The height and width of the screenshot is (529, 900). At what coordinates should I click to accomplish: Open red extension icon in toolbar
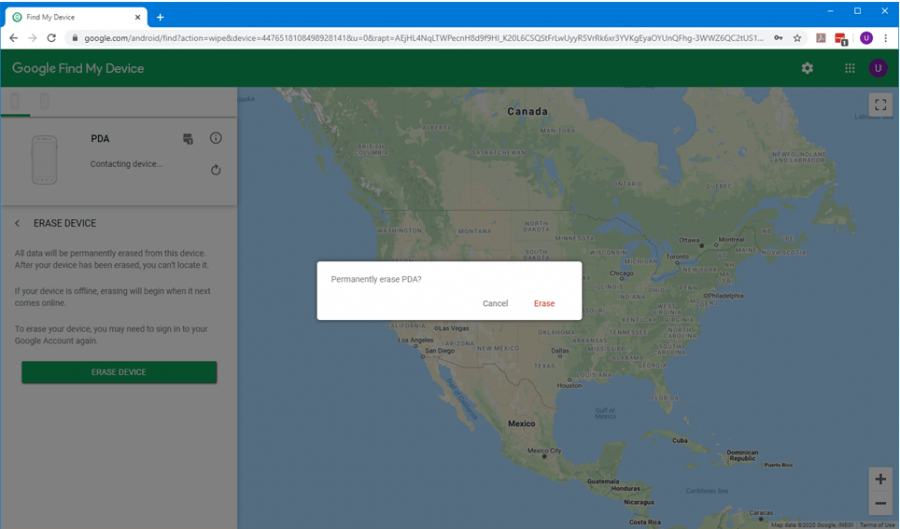pos(841,38)
